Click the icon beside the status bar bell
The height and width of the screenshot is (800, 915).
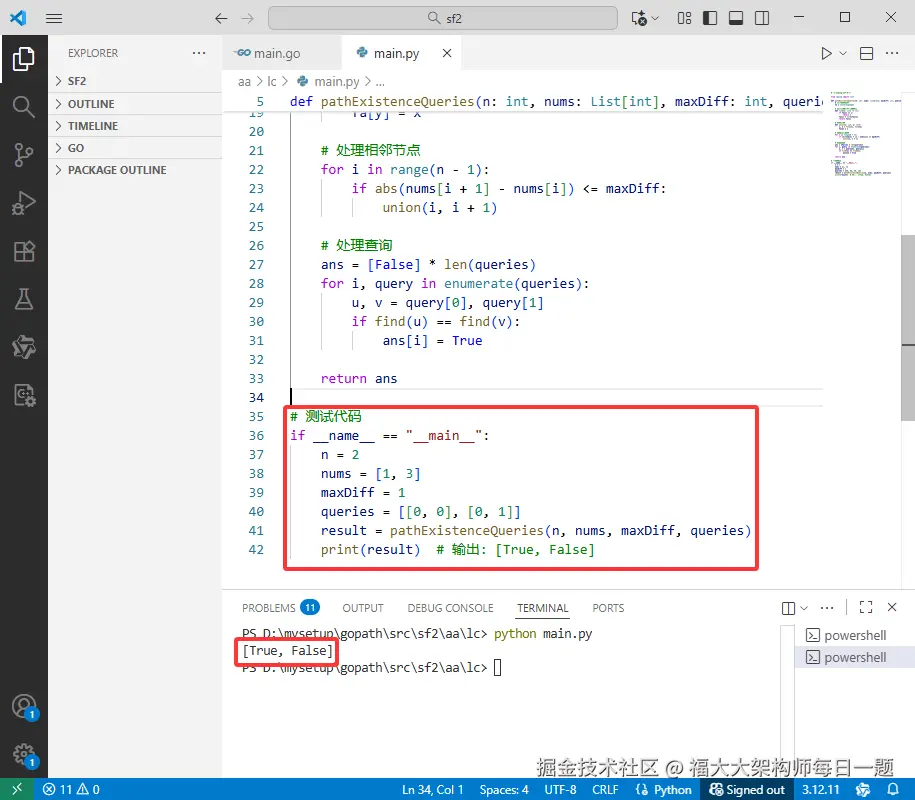coord(863,789)
